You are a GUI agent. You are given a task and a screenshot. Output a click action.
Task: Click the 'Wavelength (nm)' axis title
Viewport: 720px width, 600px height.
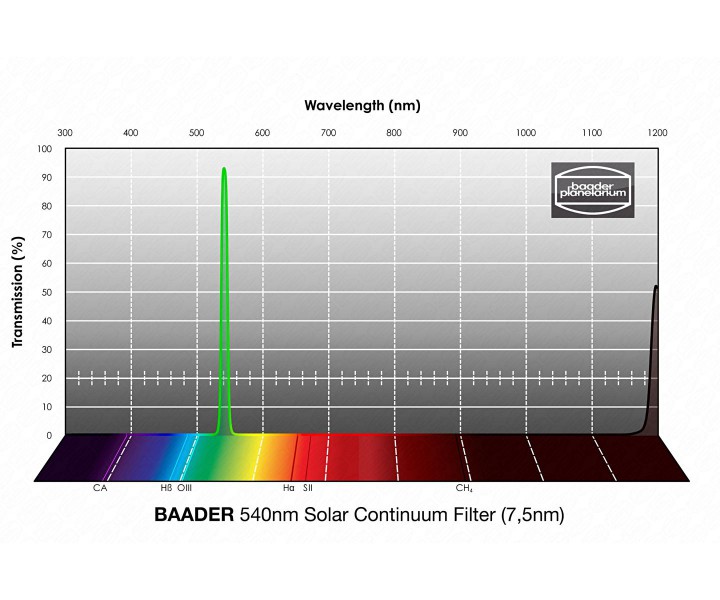pyautogui.click(x=362, y=105)
